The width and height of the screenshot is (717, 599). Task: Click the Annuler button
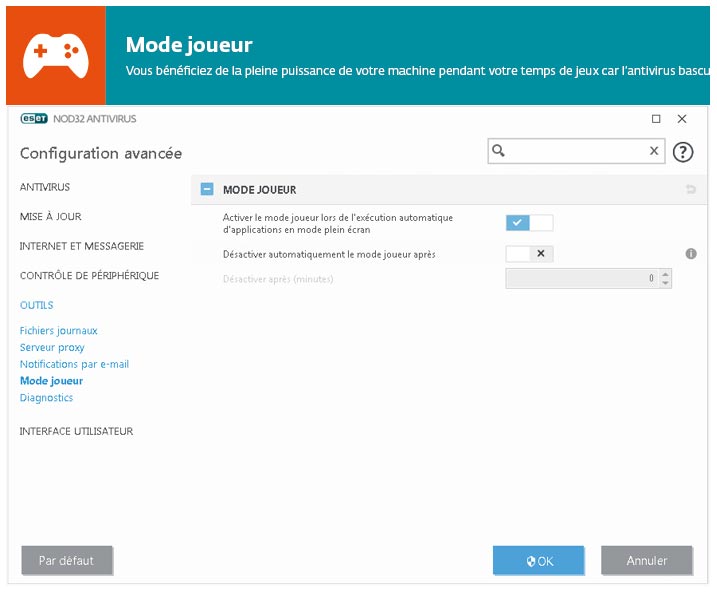pyautogui.click(x=646, y=561)
